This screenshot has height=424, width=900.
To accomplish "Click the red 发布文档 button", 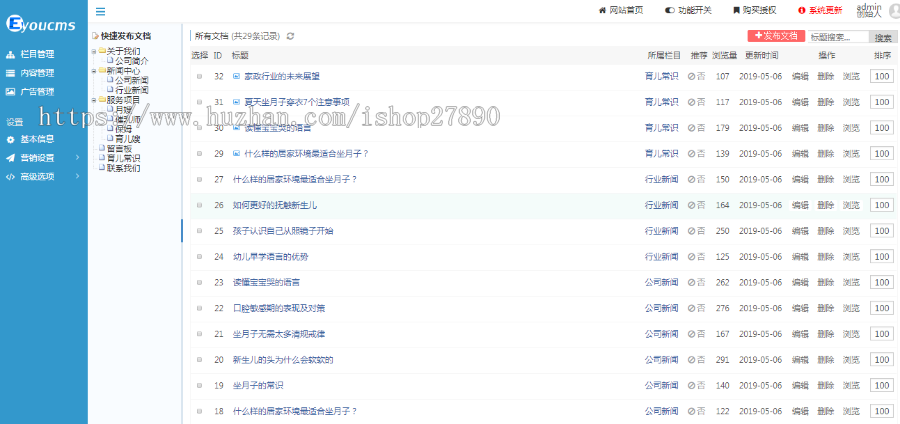I will [x=776, y=36].
